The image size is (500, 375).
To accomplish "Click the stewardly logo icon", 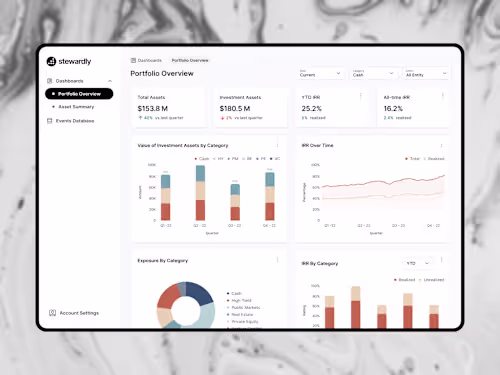I will [x=51, y=61].
